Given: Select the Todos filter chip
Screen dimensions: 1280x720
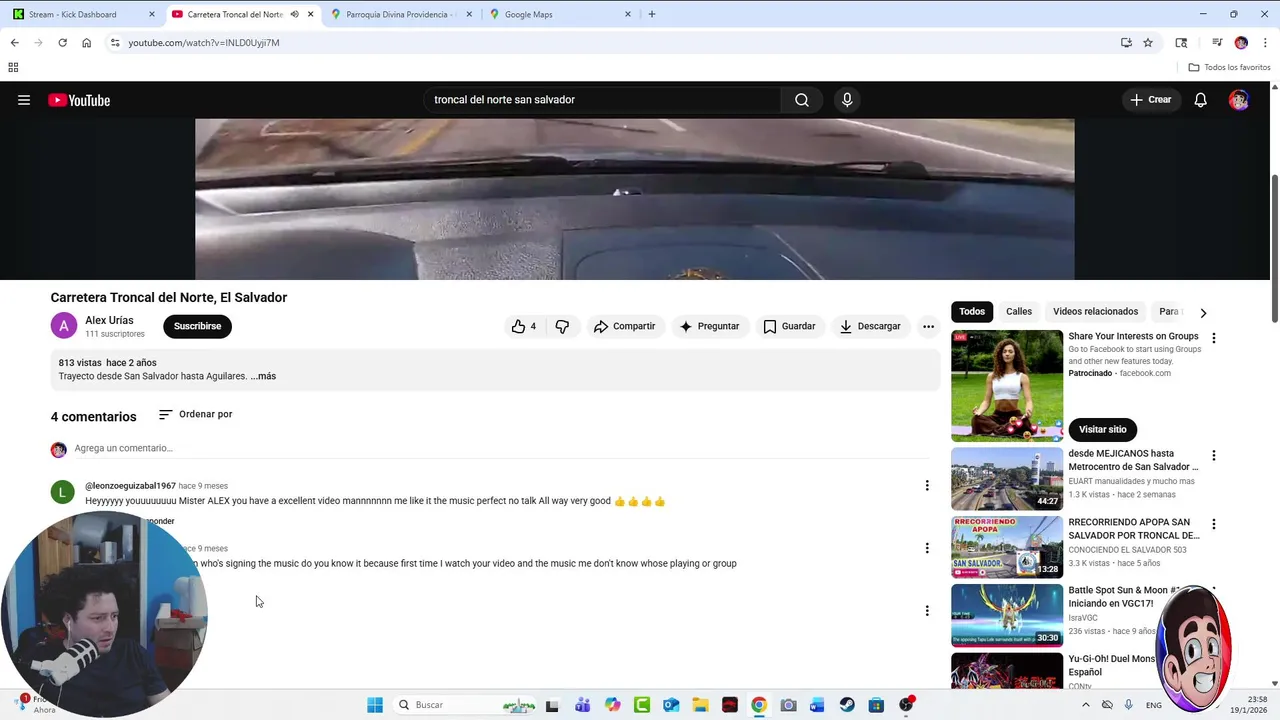Looking at the screenshot, I should tap(972, 312).
